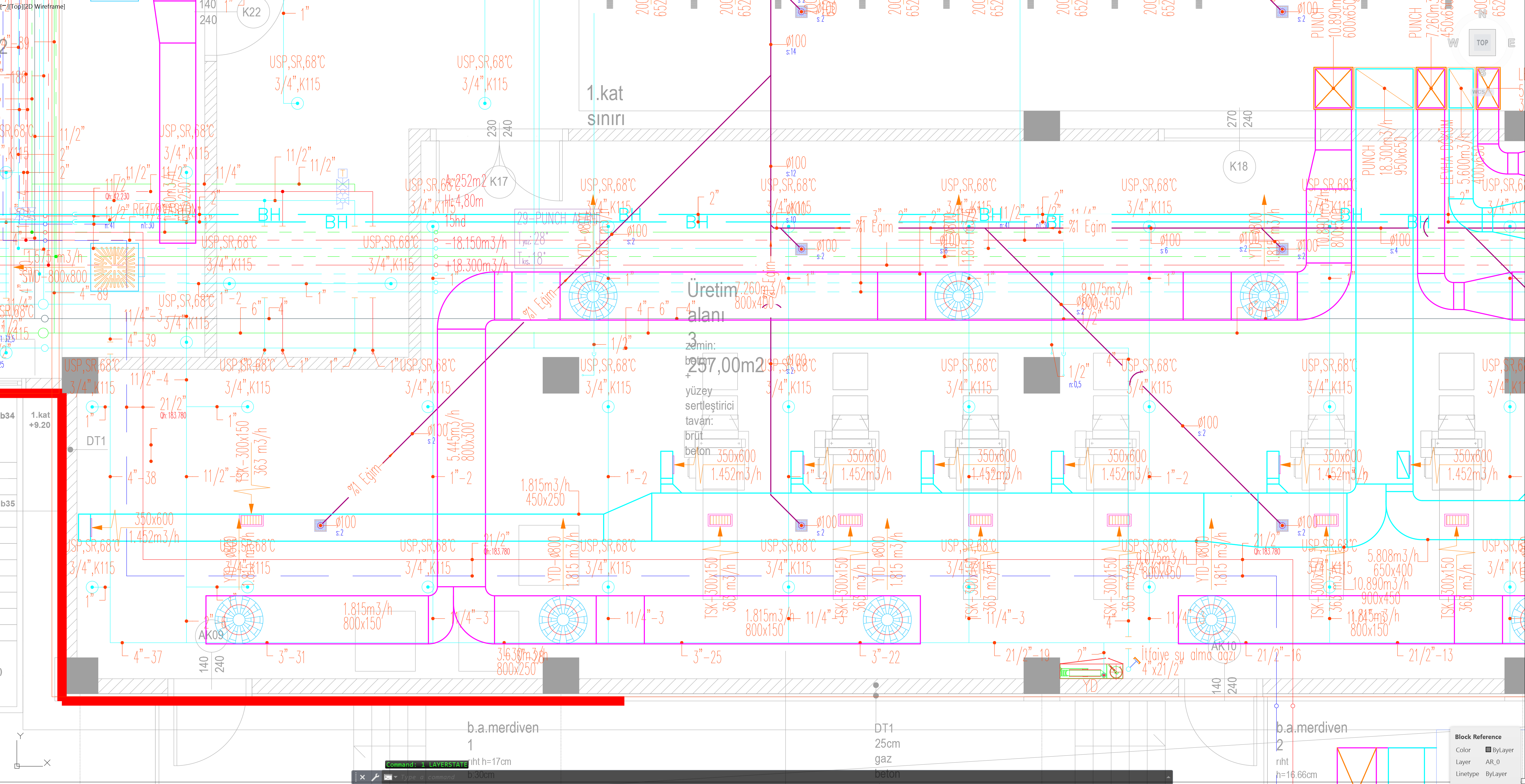Select the K17 circular tag bubble
Viewport: 1525px width, 784px height.
[499, 182]
